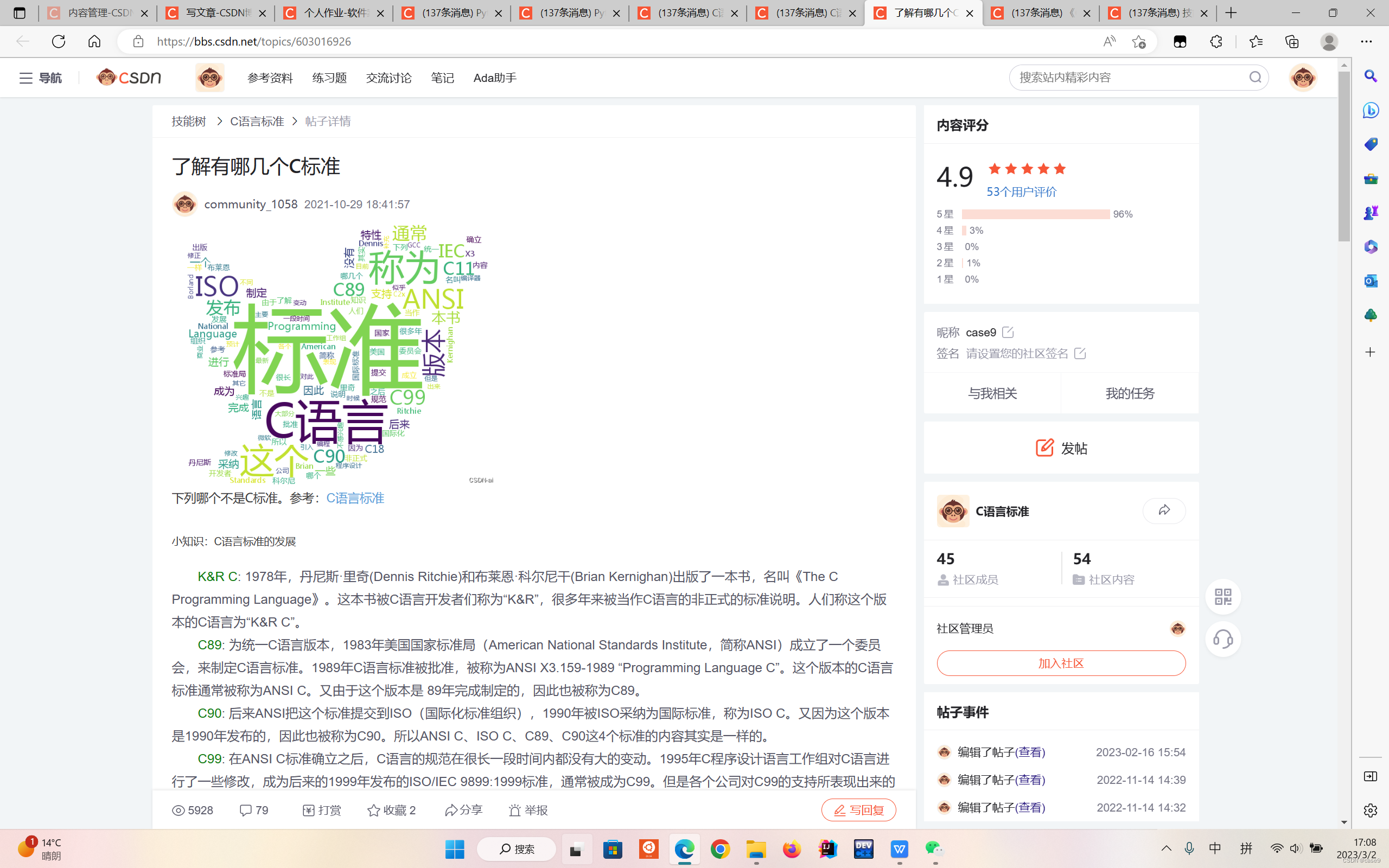
Task: Click the 5星 rating bar
Action: tap(1035, 214)
